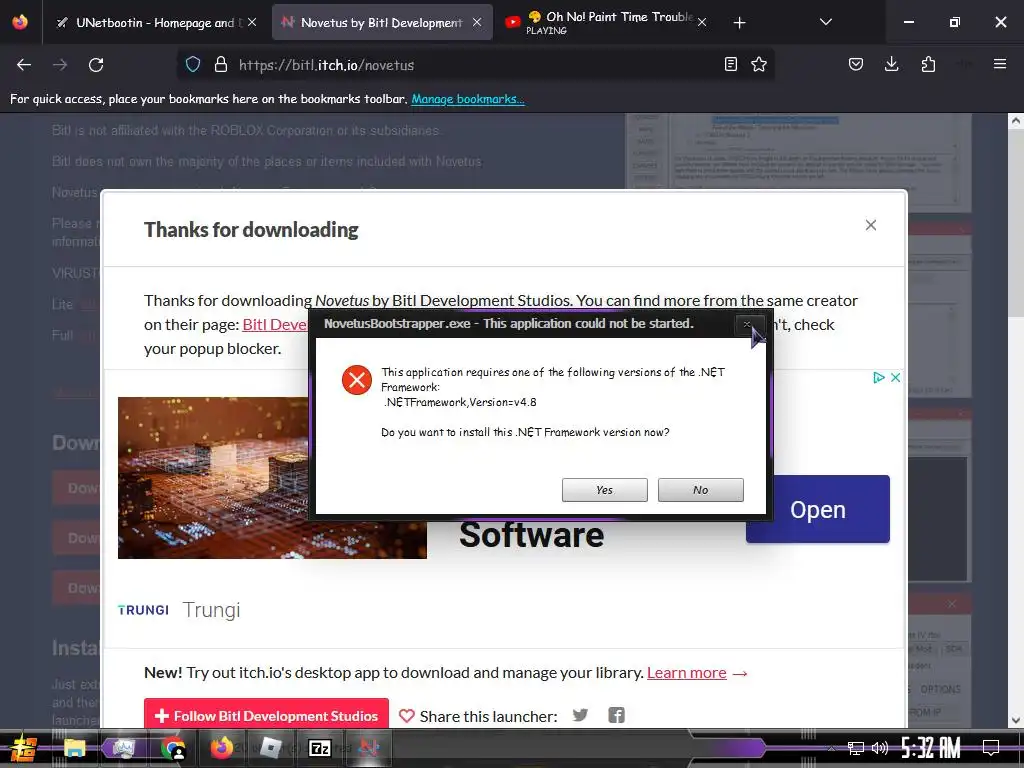The height and width of the screenshot is (768, 1024).
Task: Save page to Pocket
Action: coord(856,64)
